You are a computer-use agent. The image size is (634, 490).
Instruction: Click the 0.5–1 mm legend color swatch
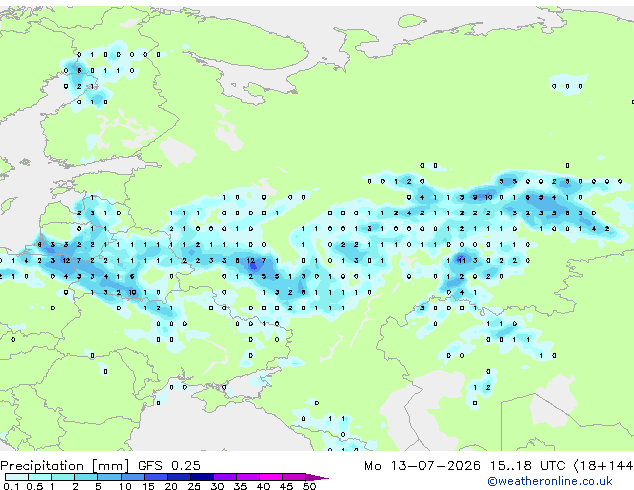tap(40, 477)
